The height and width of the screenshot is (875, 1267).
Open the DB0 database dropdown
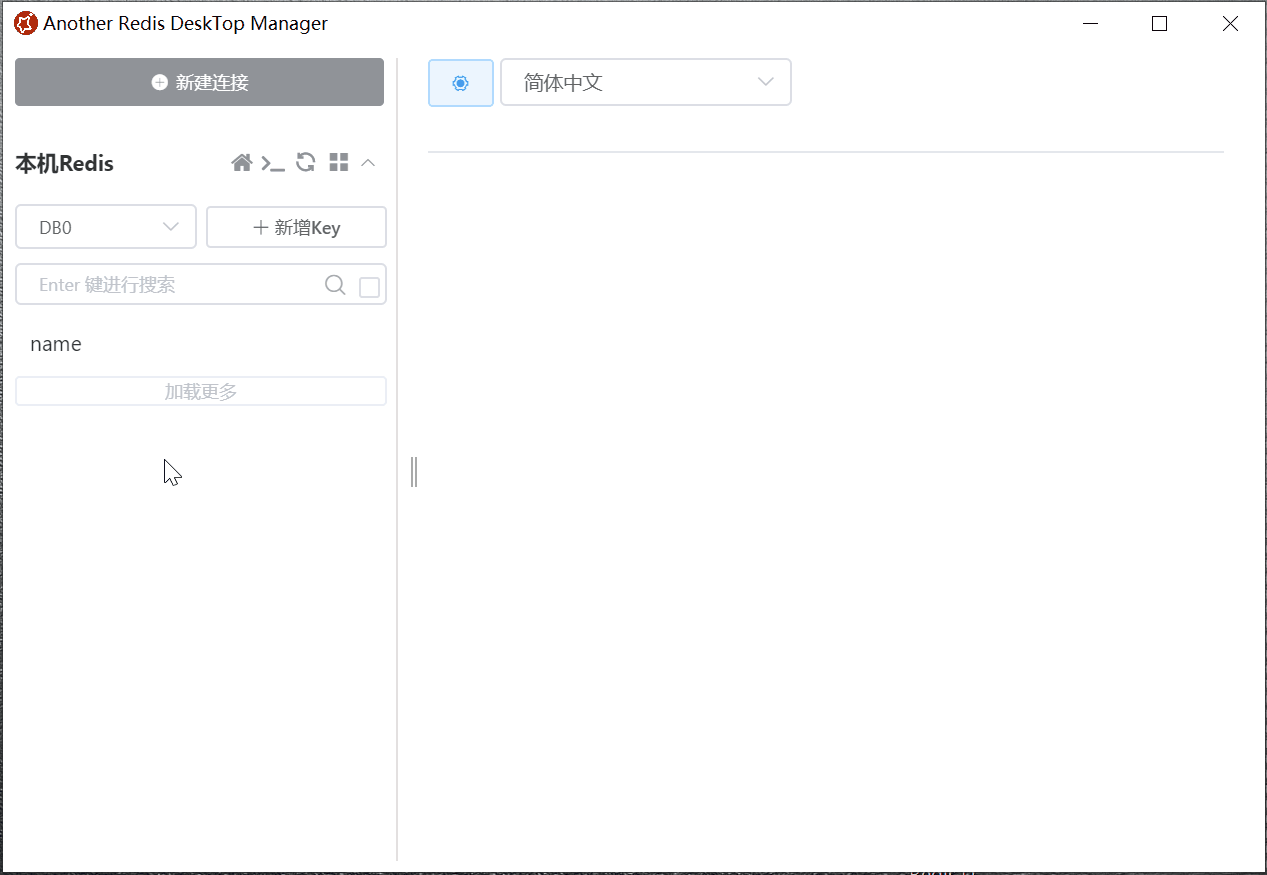[106, 227]
